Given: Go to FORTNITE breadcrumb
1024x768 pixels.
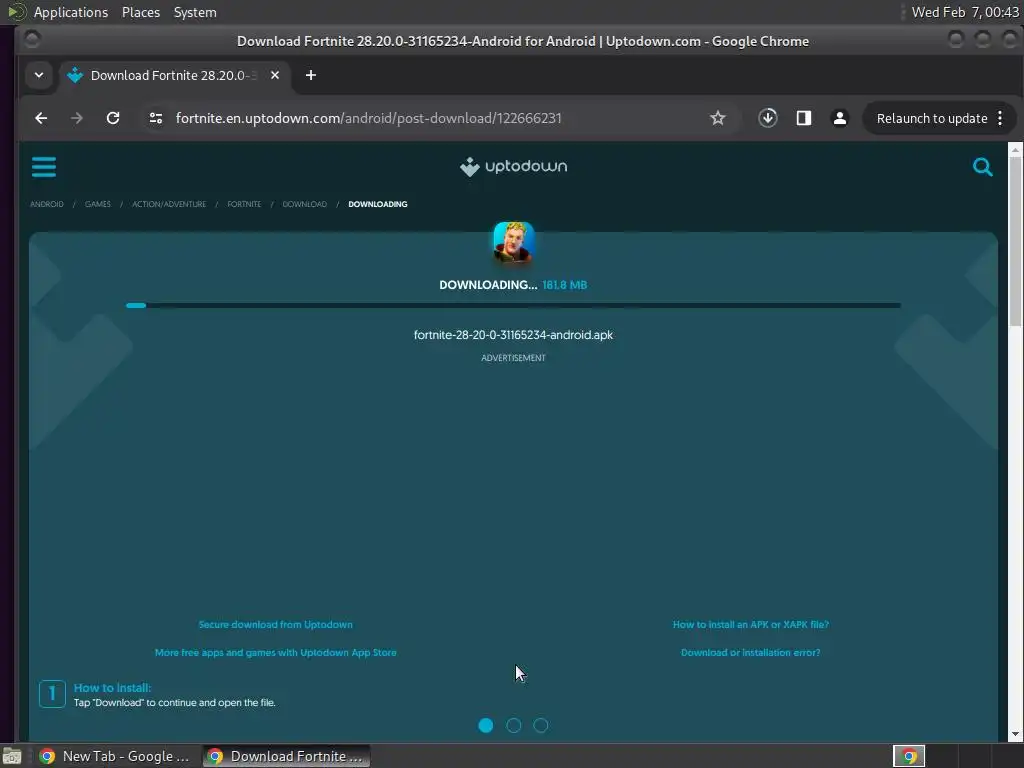Looking at the screenshot, I should pyautogui.click(x=244, y=204).
